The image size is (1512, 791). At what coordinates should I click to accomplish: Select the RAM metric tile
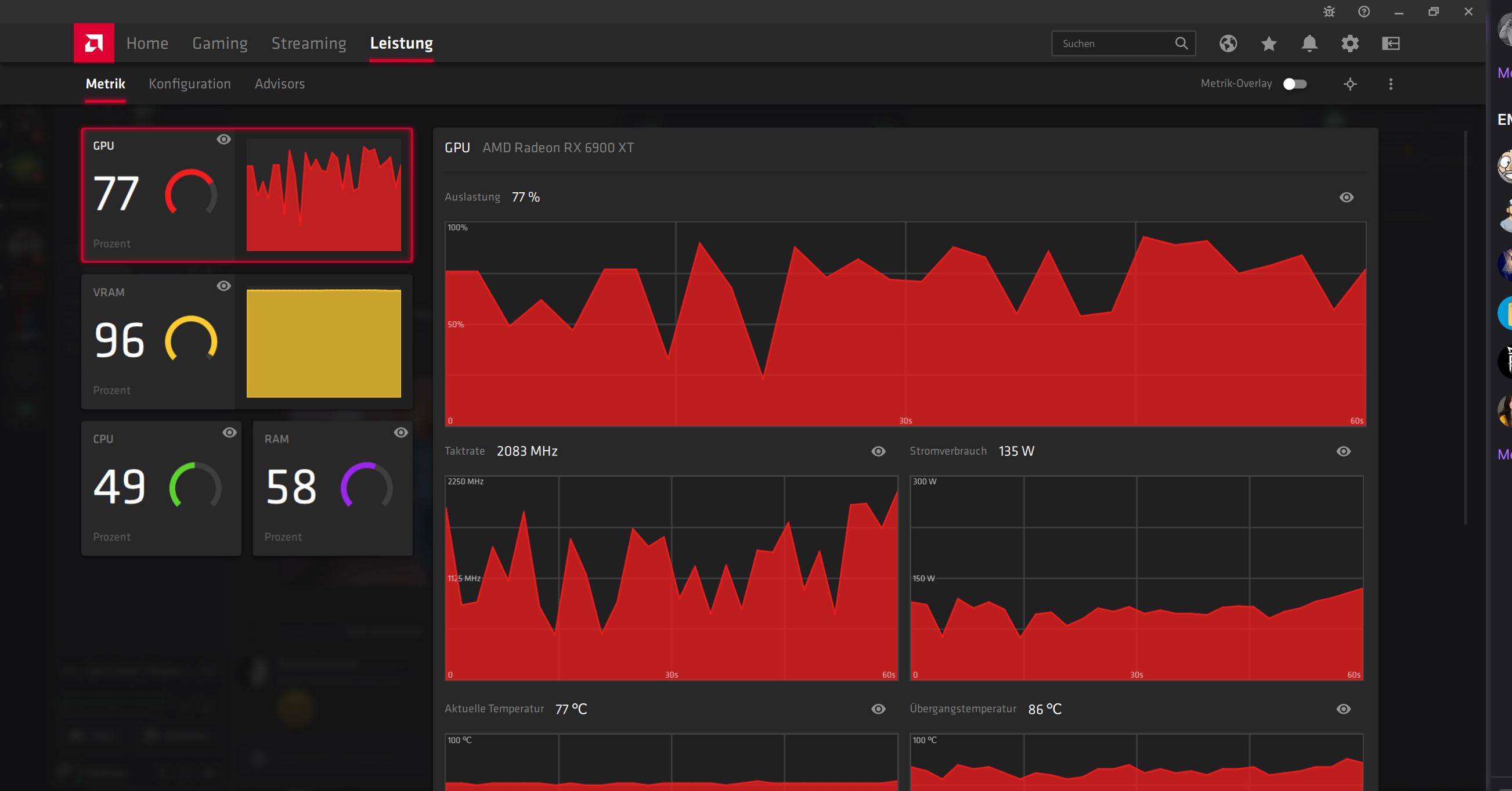coord(332,488)
